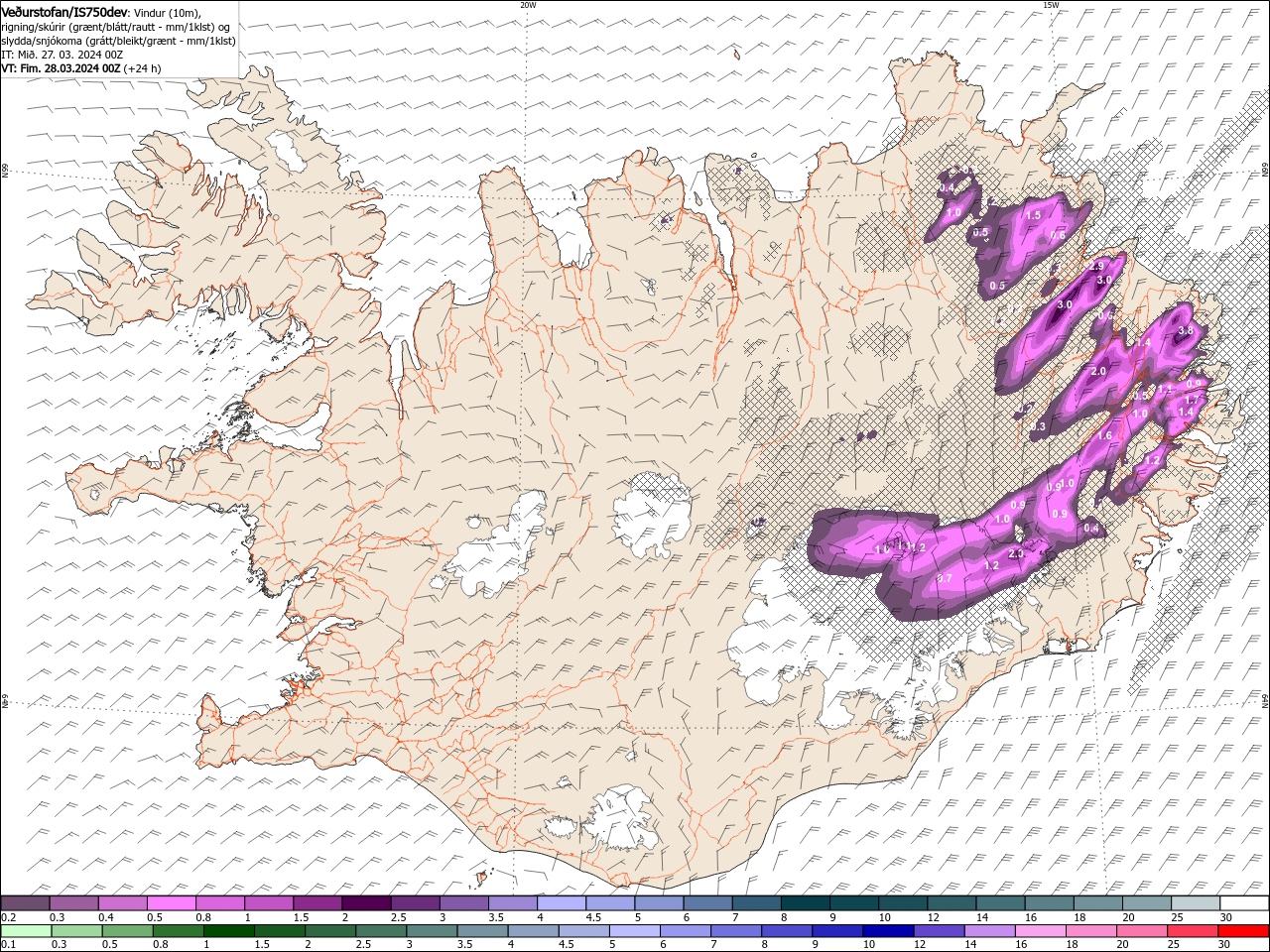Pick the bottom-row swatch labeled 2
1270x952 pixels.
point(330,931)
